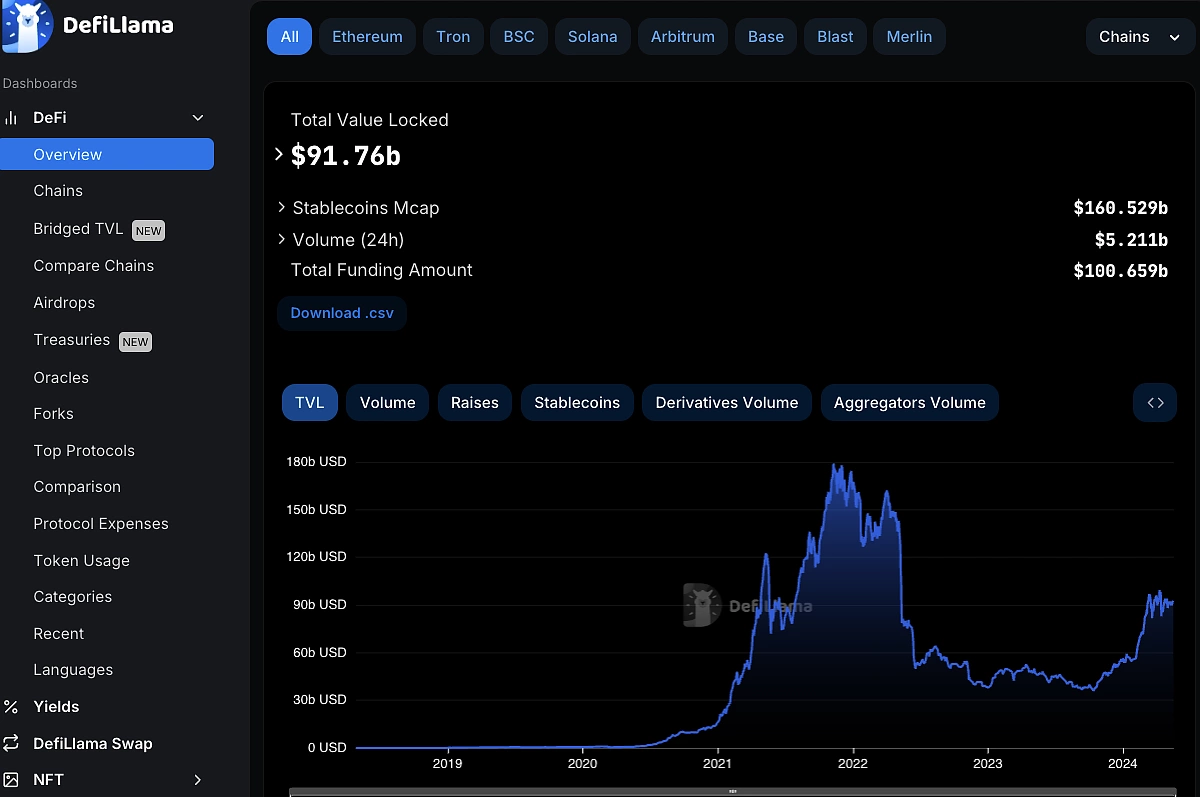The width and height of the screenshot is (1200, 797).
Task: Open the Token Usage page
Action: pyautogui.click(x=82, y=561)
